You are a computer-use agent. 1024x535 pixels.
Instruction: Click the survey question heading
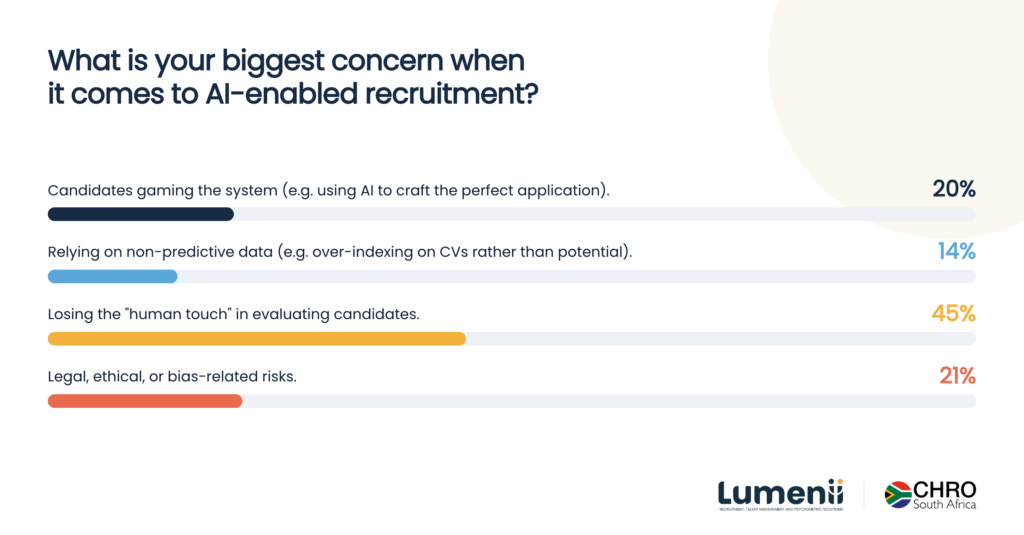tap(293, 76)
